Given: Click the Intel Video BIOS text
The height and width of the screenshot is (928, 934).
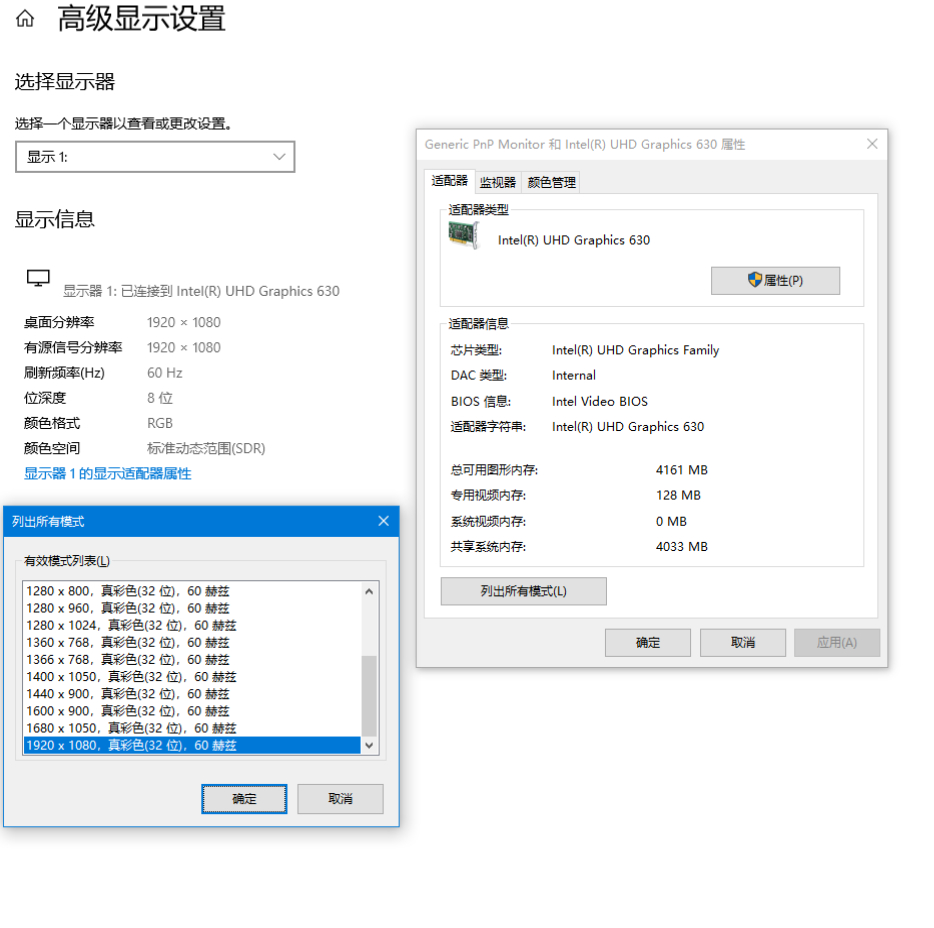Looking at the screenshot, I should (x=599, y=401).
